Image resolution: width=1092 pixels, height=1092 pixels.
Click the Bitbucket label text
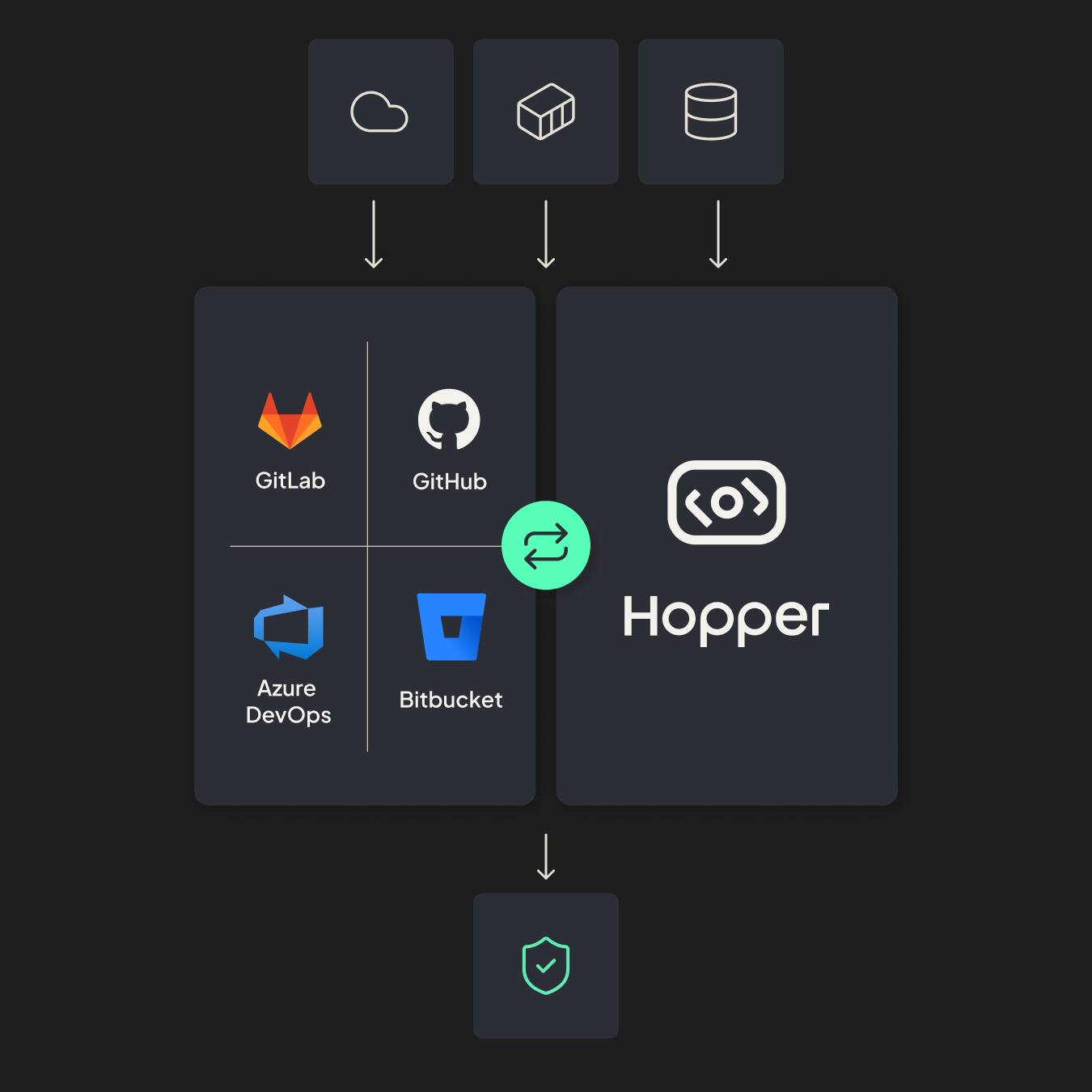click(451, 700)
